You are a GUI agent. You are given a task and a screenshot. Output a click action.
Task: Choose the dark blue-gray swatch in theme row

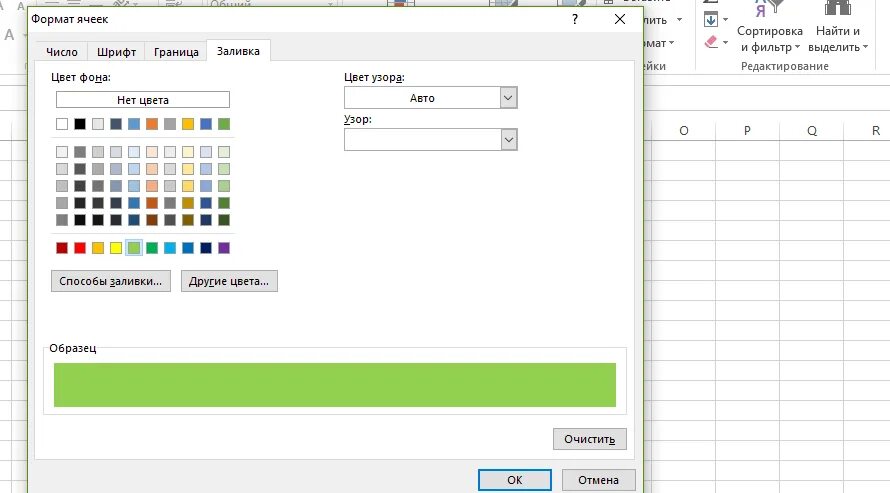pos(116,124)
